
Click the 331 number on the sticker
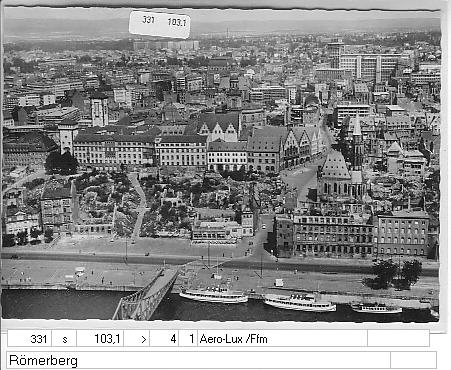coord(148,20)
